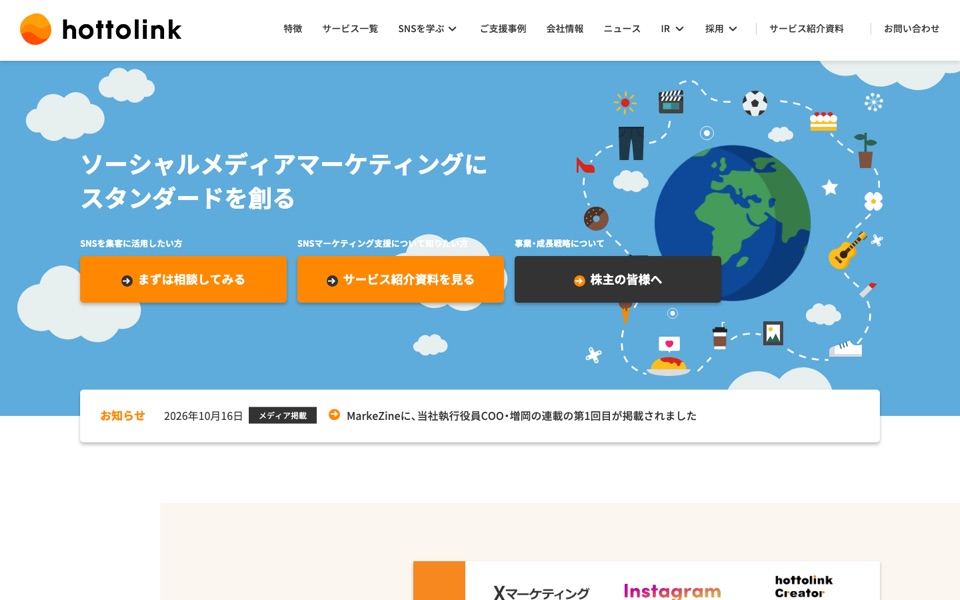
Task: Click the Xマーケティング service label
Action: pyautogui.click(x=541, y=593)
